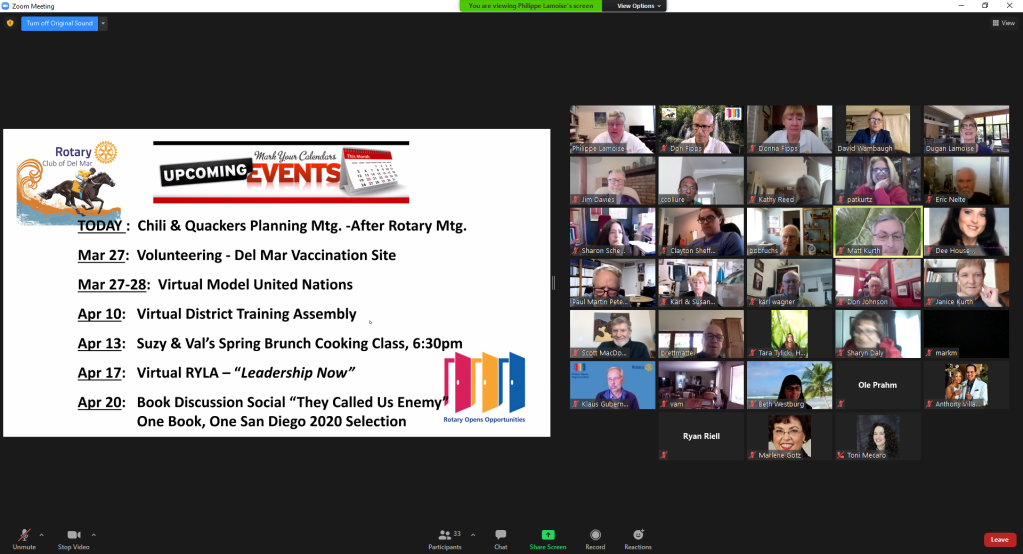Expand video options arrow beside Stop Video
Screen dimensions: 1023x554
pos(94,534)
